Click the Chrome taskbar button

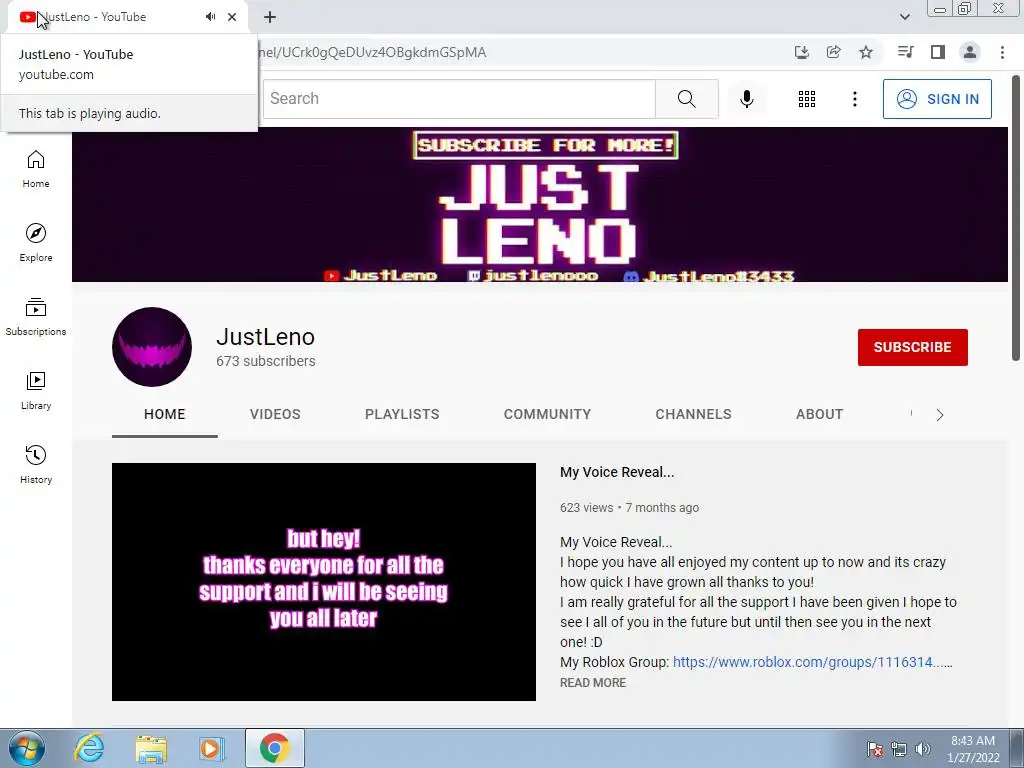coord(274,748)
